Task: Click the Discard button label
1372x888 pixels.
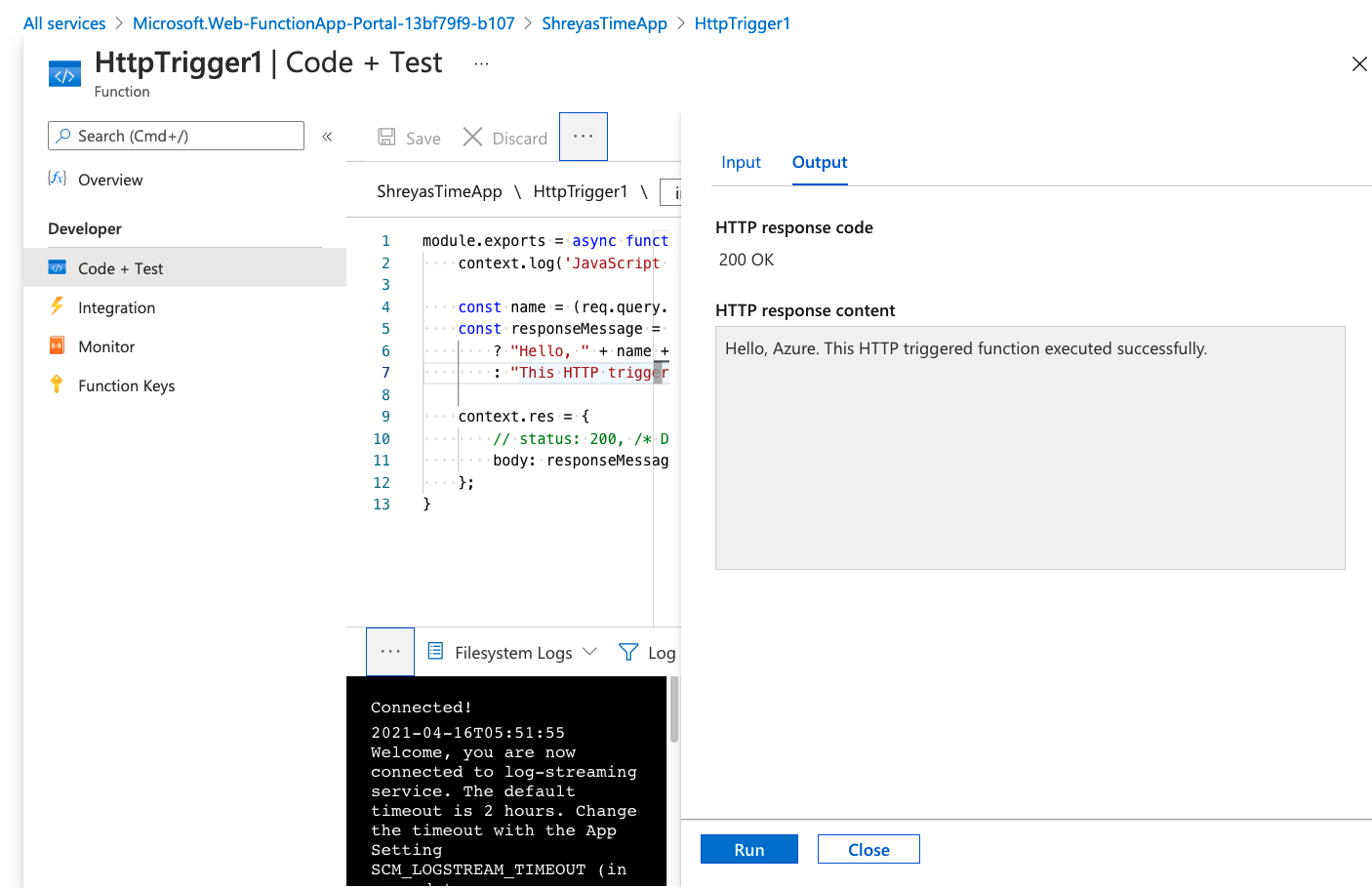Action: (520, 139)
